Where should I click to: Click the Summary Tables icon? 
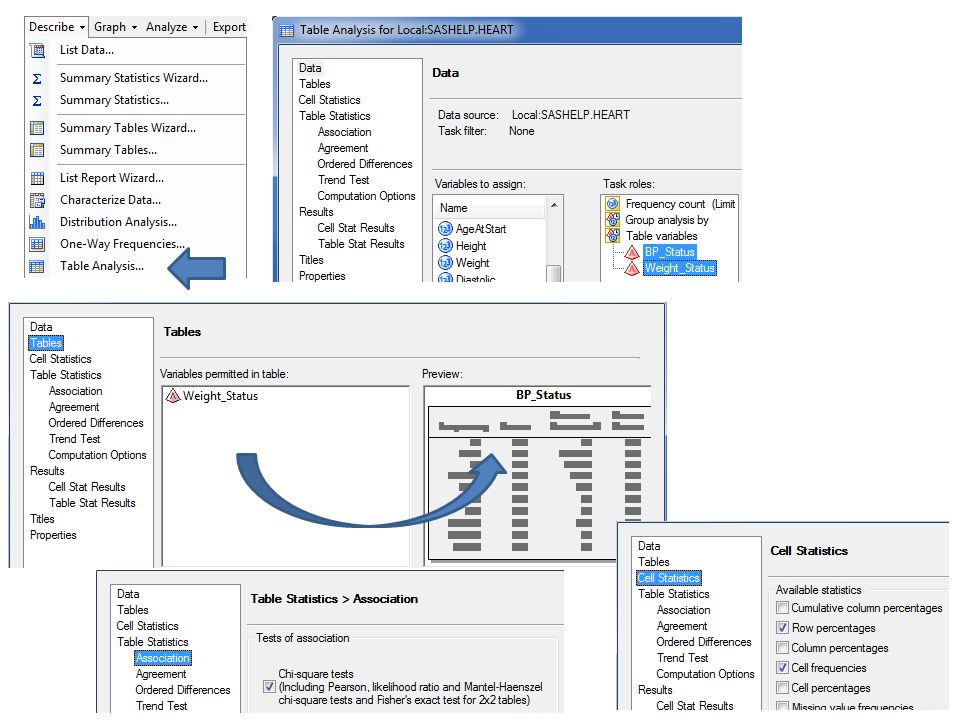click(x=37, y=150)
